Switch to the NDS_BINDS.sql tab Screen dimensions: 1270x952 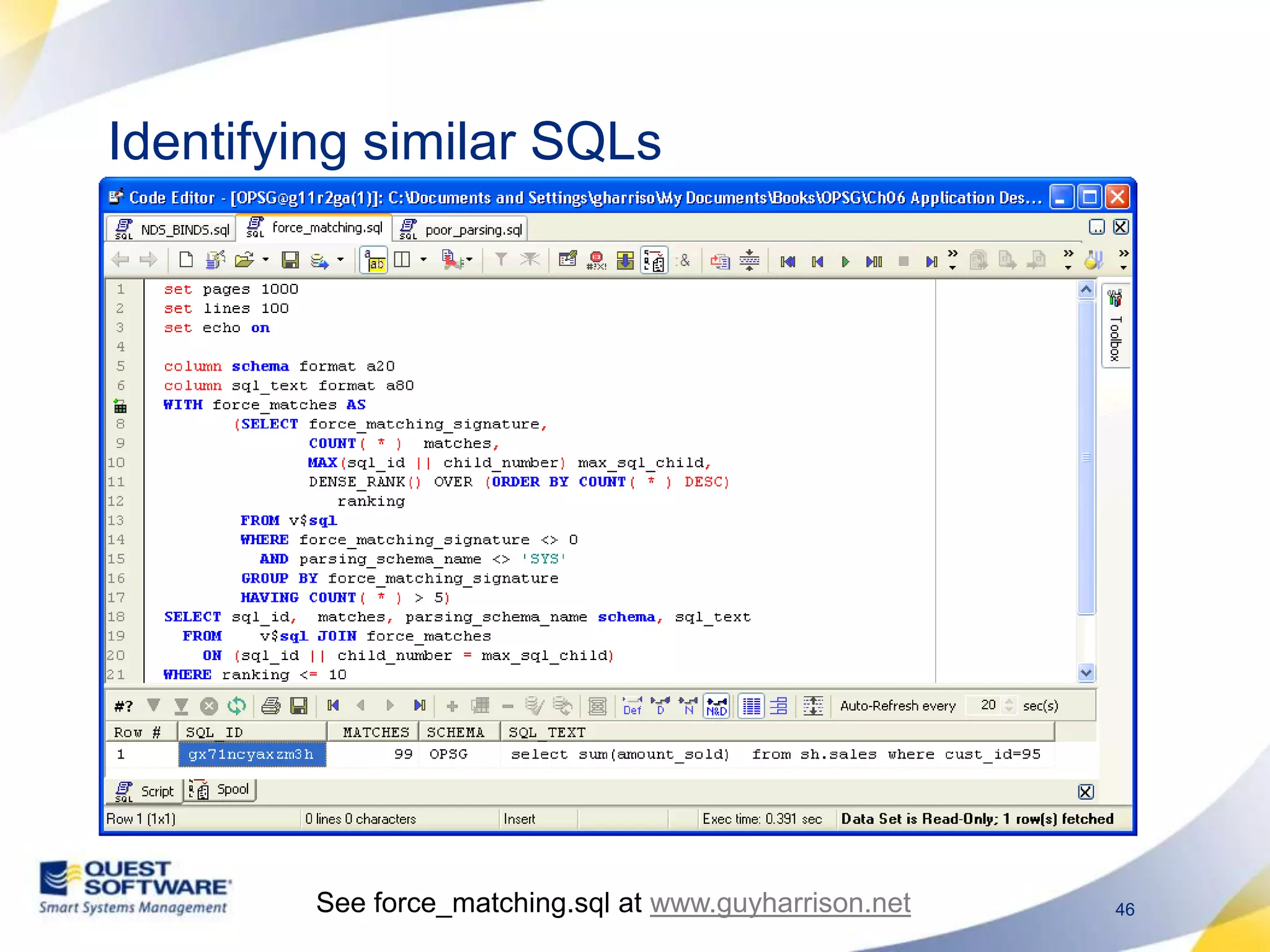tap(172, 229)
